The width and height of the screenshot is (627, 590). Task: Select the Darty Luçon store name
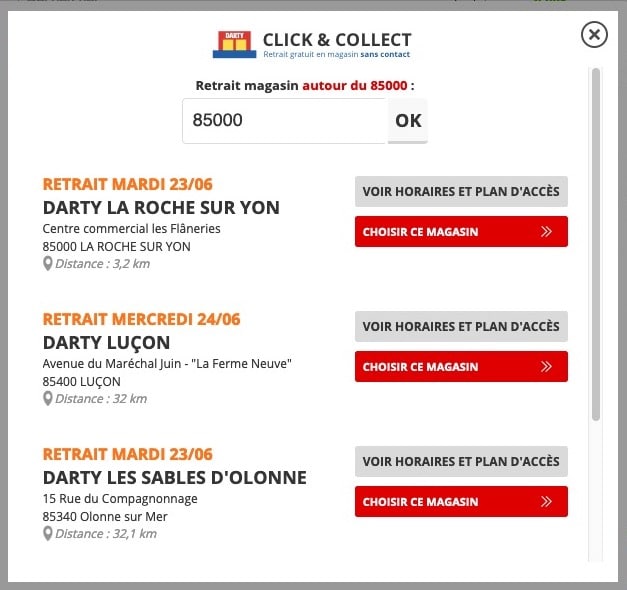(106, 343)
